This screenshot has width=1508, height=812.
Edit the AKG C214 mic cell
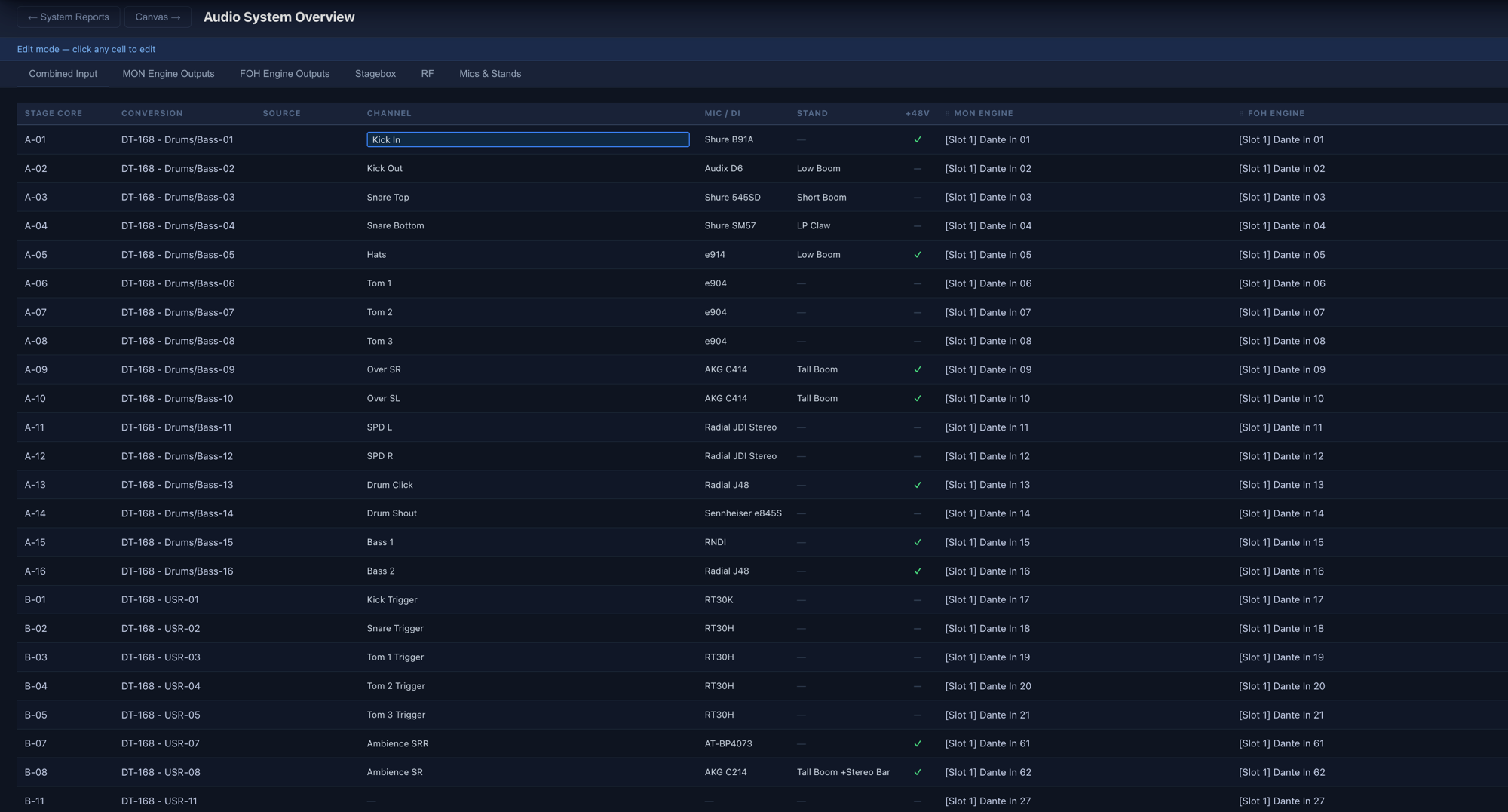726,772
